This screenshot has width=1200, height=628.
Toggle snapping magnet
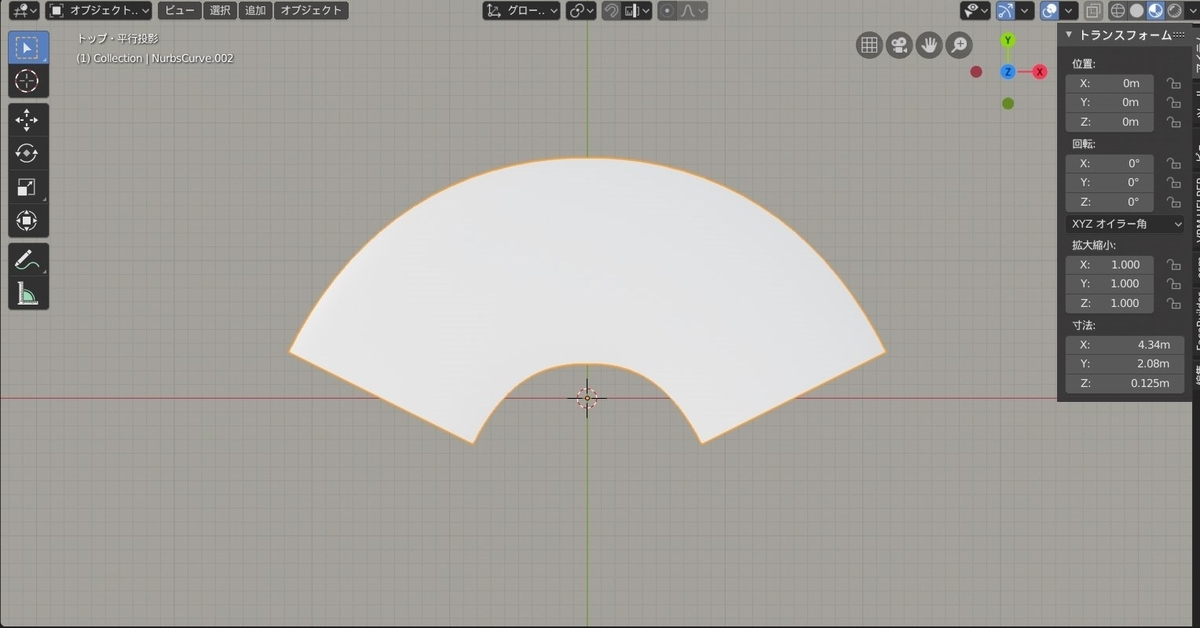609,11
